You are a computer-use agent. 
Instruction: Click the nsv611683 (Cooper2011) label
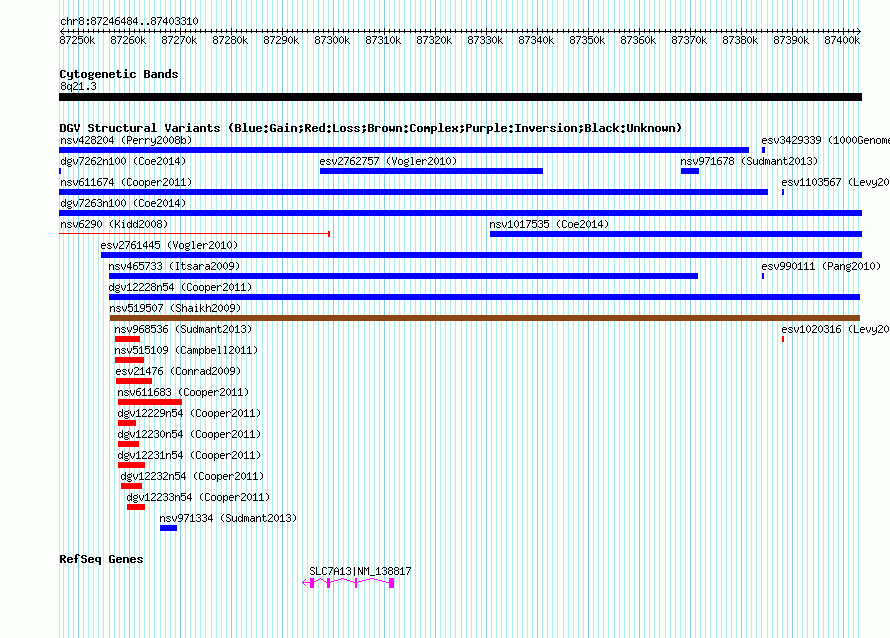(x=183, y=392)
